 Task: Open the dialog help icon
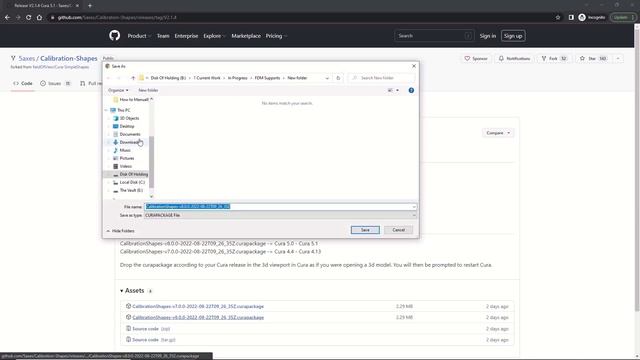coord(411,90)
